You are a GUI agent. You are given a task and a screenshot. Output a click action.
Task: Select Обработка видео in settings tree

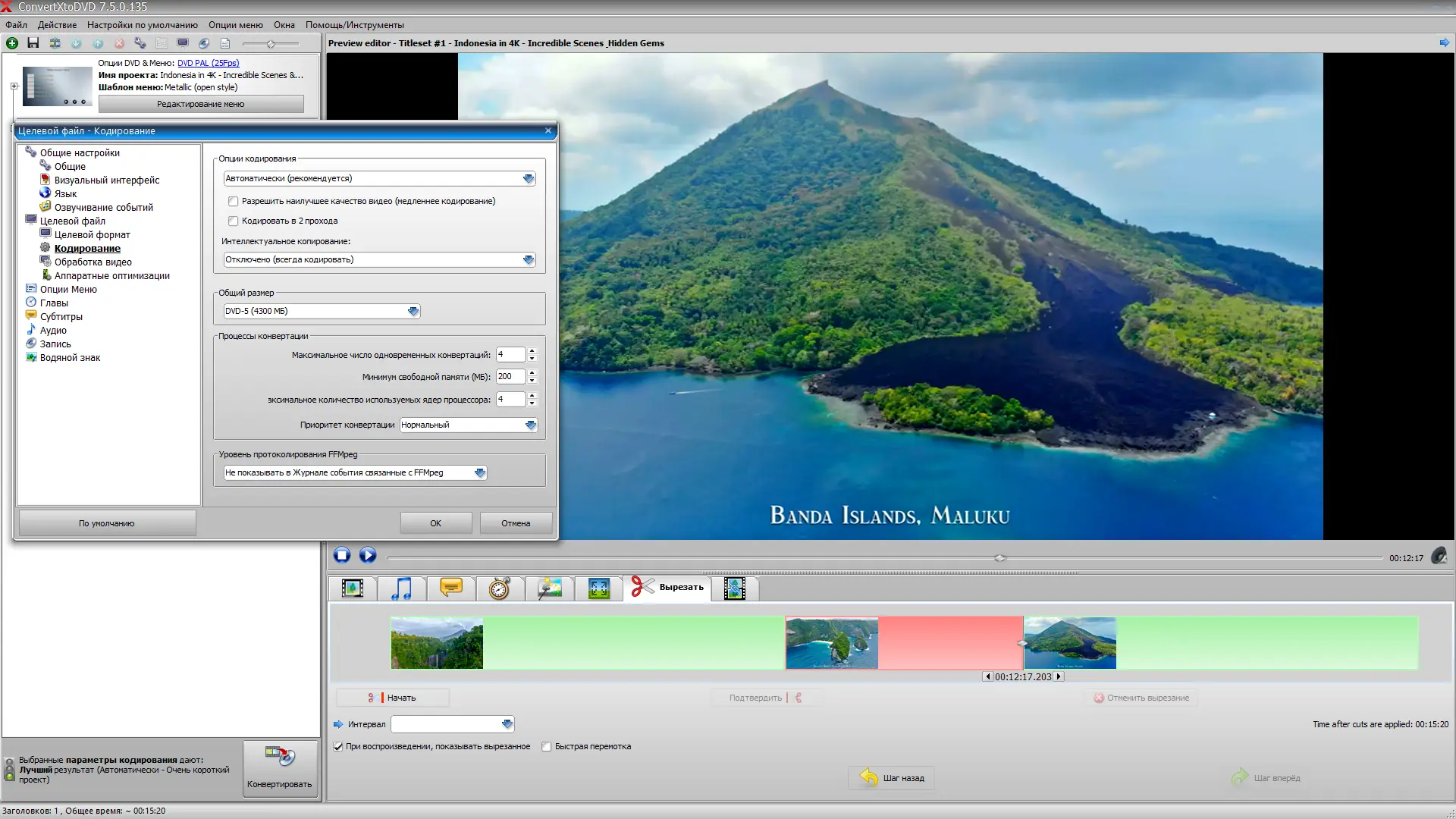93,262
